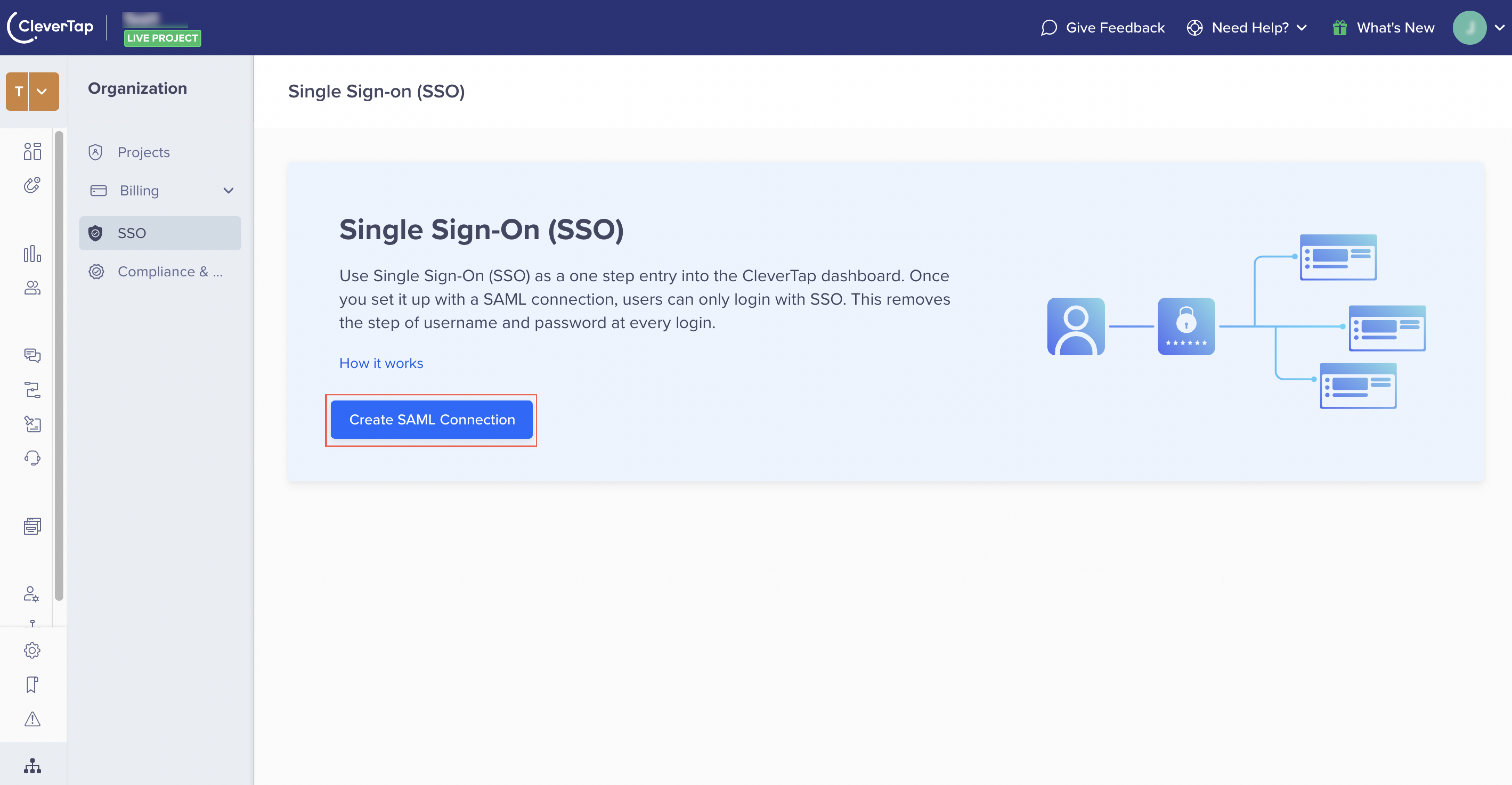Select the SSO menu item
The height and width of the screenshot is (785, 1512).
(160, 233)
